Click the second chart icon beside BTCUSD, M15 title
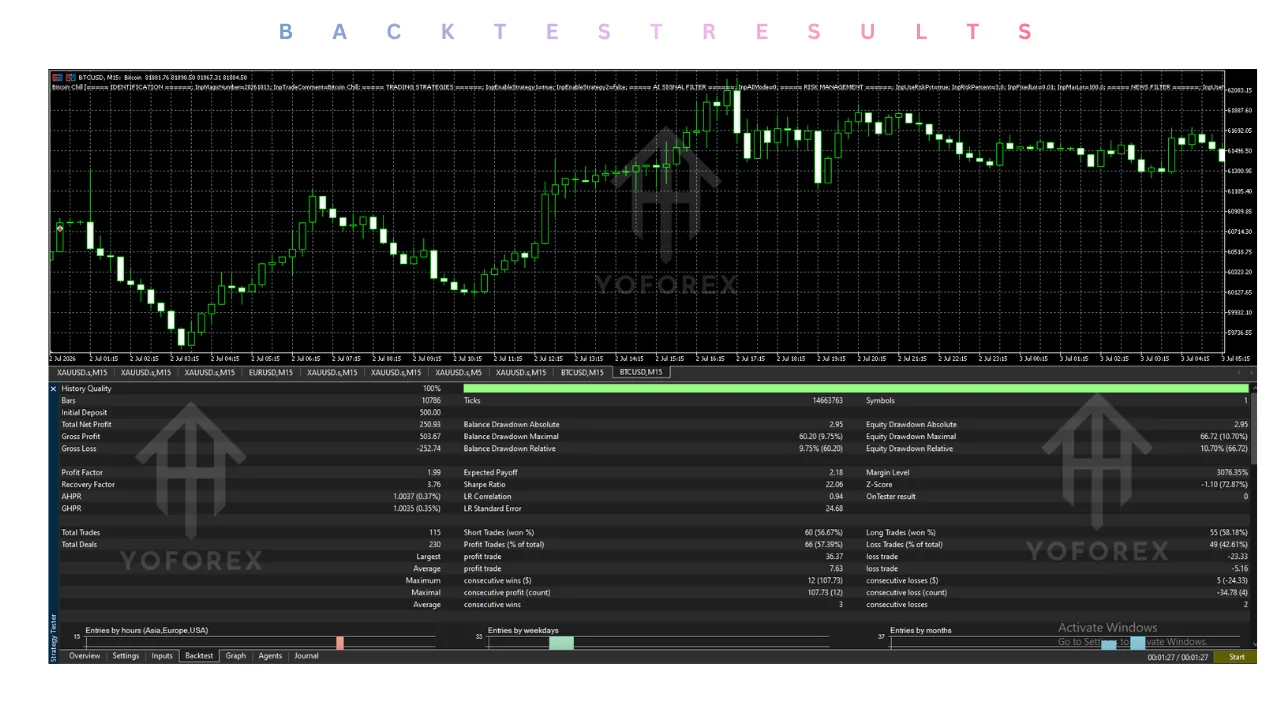 point(69,77)
